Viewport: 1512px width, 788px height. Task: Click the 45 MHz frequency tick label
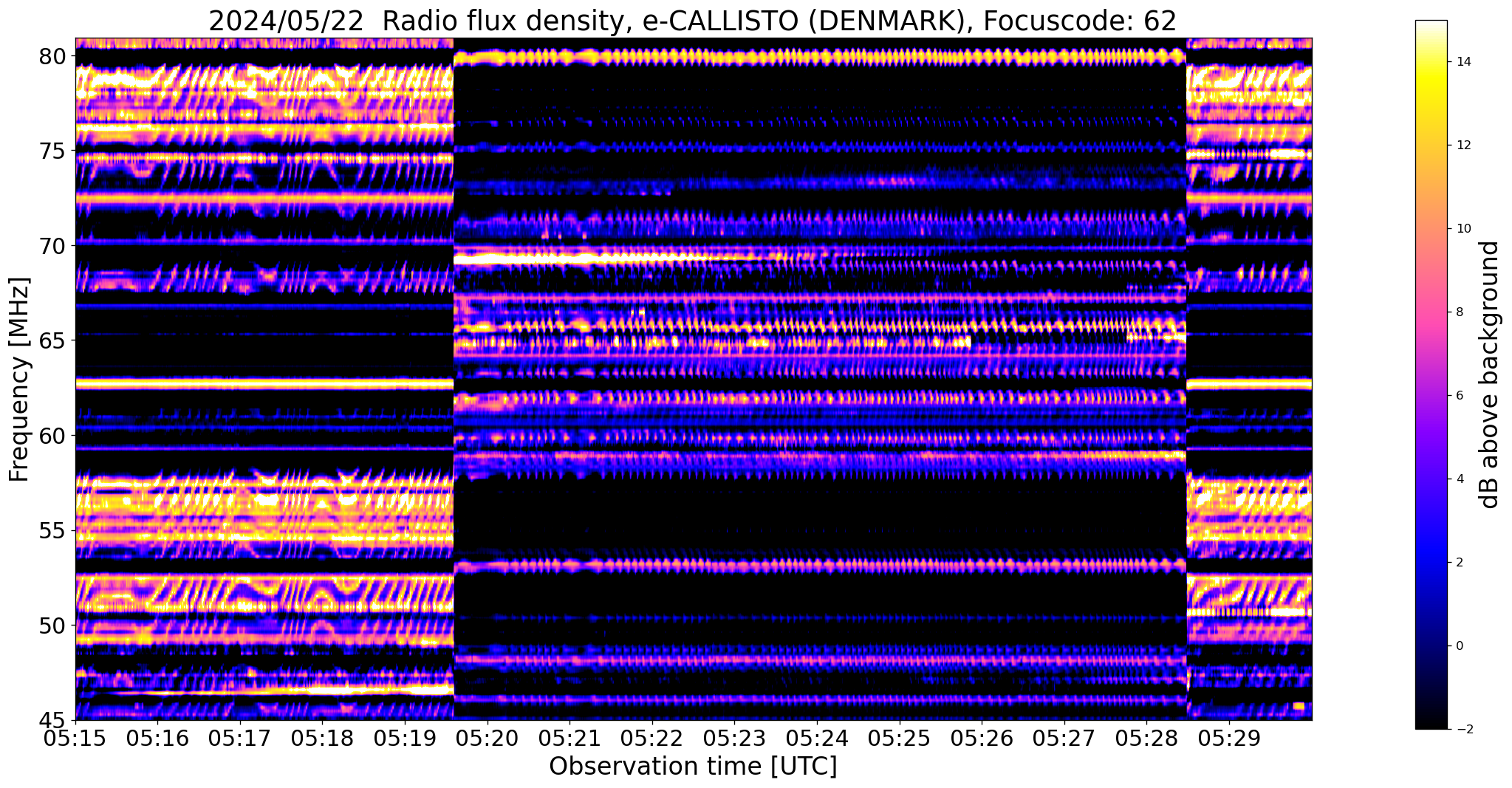52,720
